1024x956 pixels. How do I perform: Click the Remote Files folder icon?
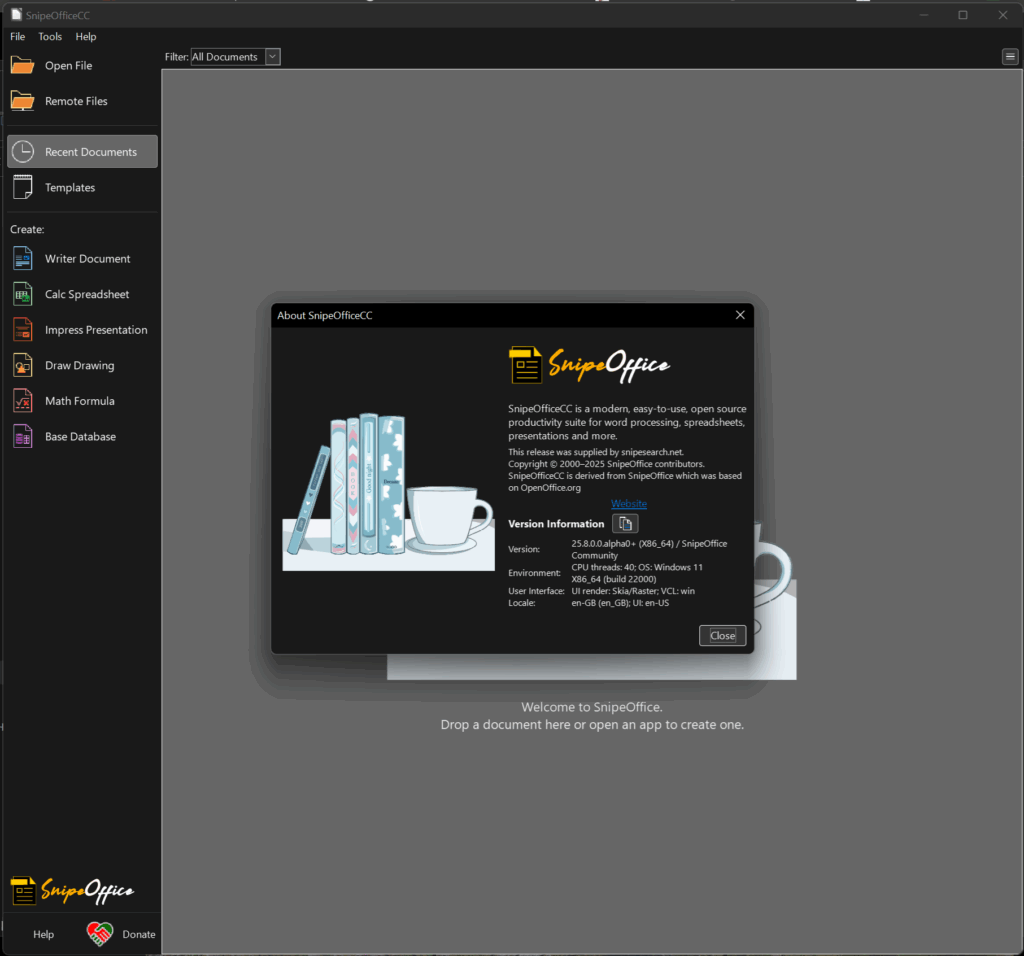tap(22, 101)
